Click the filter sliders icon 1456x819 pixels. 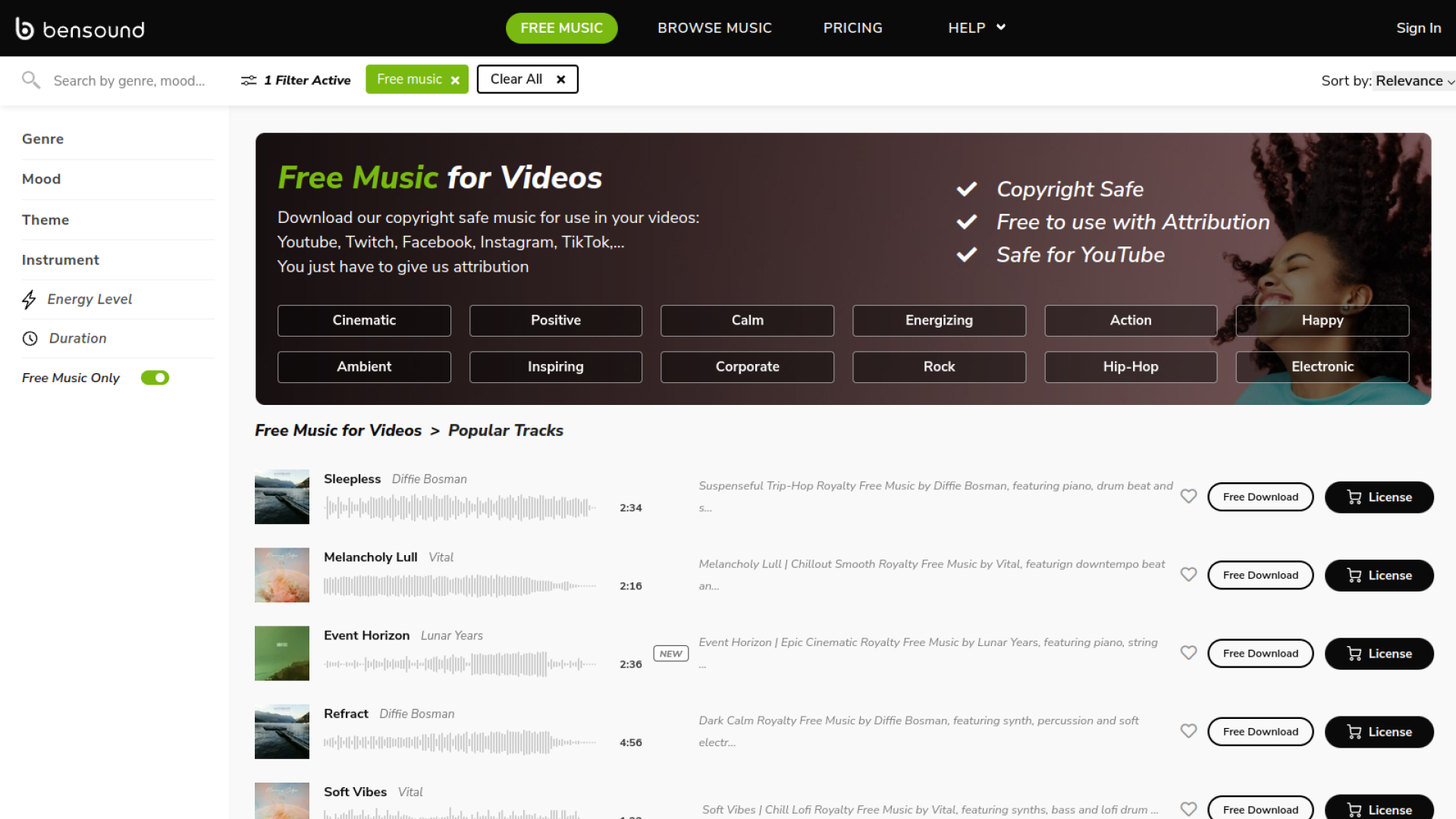point(249,80)
